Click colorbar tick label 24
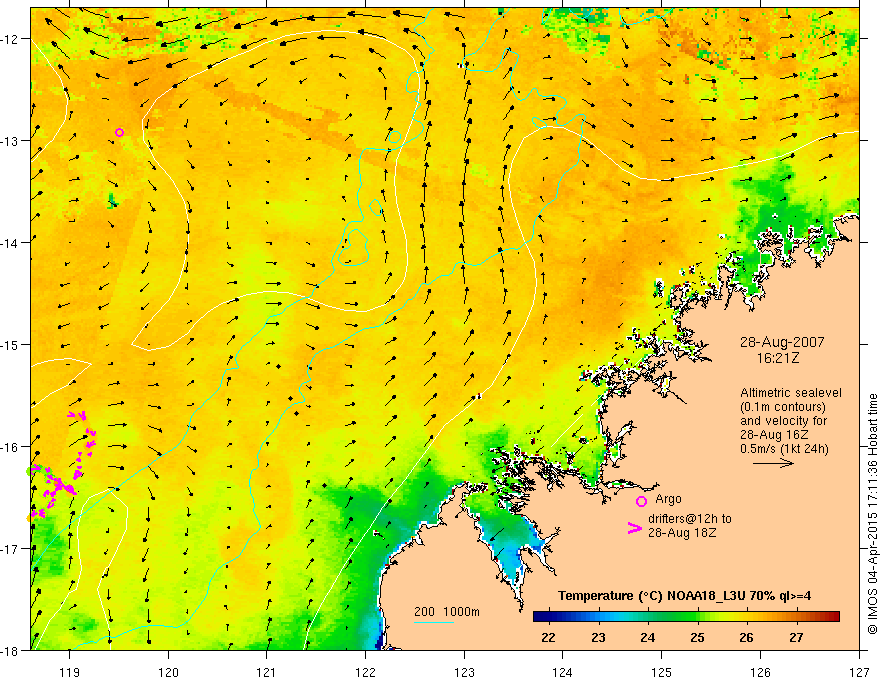Screen dimensions: 880x680 648,638
